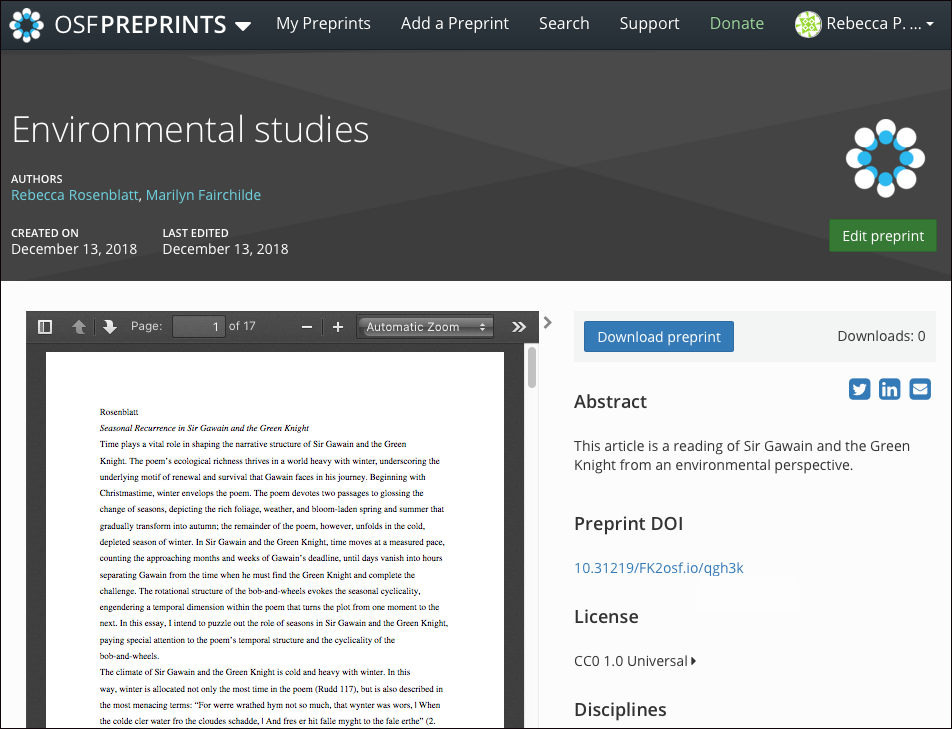
Task: Open author Marilyn Fairchilde's profile
Action: pyautogui.click(x=203, y=195)
